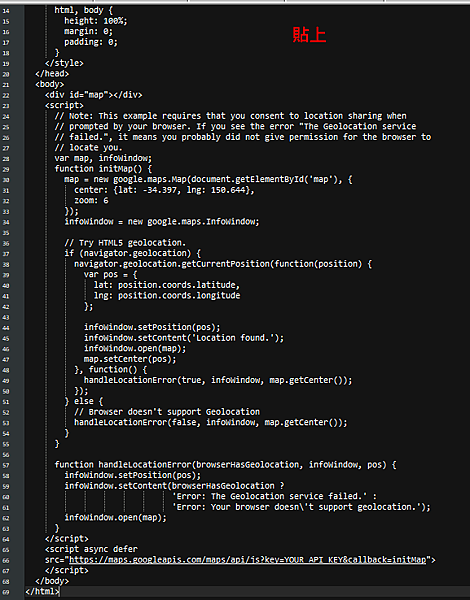Click the 'Location found.' setContent line
Viewport: 470px width, 600px height.
(184, 338)
